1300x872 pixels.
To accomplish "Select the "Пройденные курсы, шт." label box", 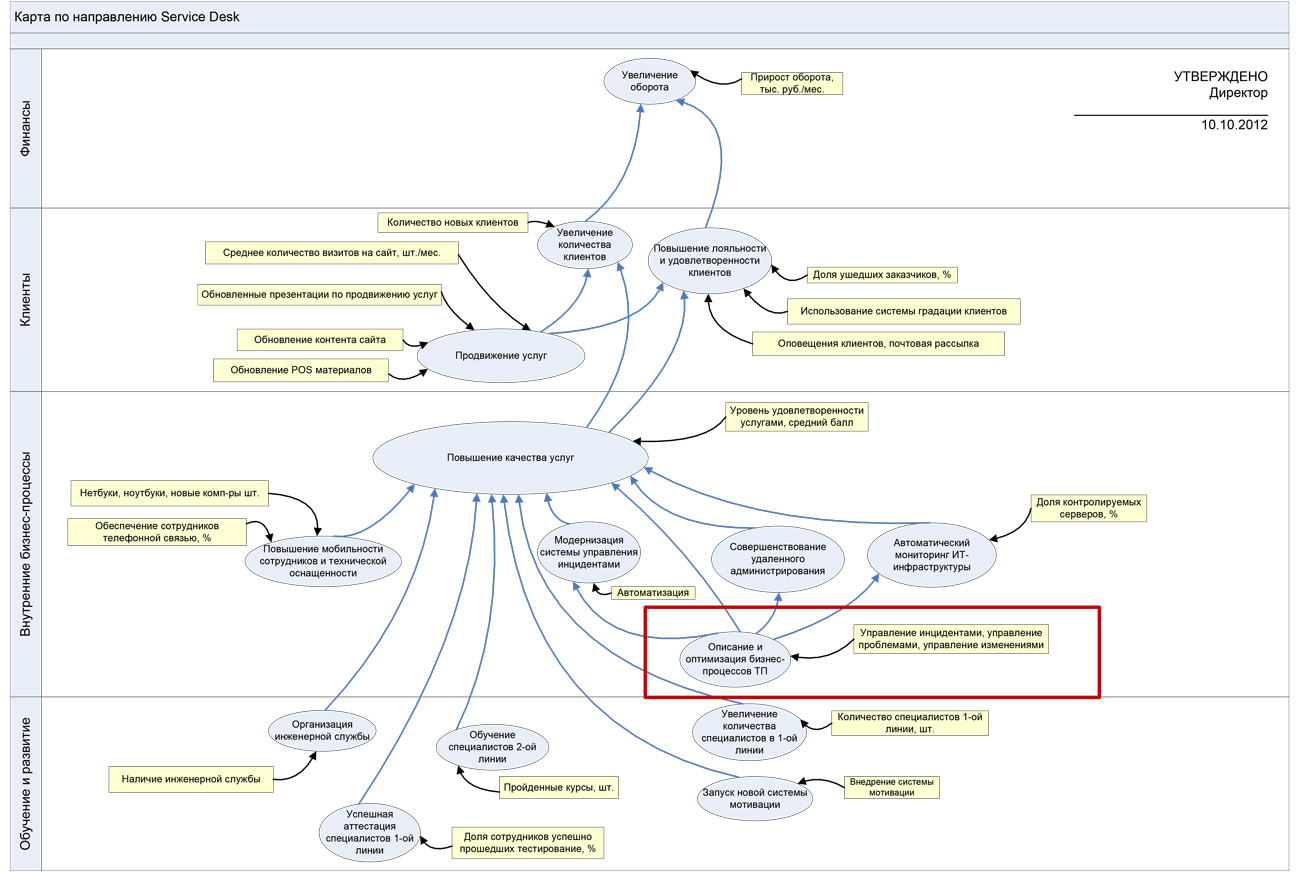I will 559,788.
